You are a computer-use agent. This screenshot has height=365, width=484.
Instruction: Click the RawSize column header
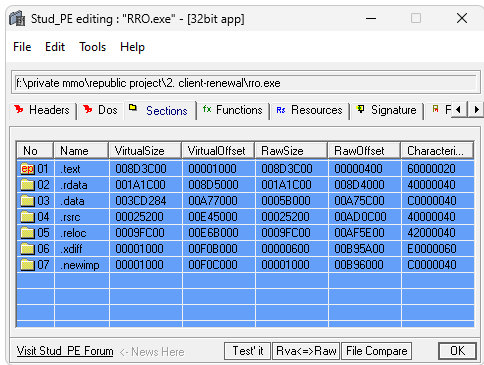[x=291, y=151]
